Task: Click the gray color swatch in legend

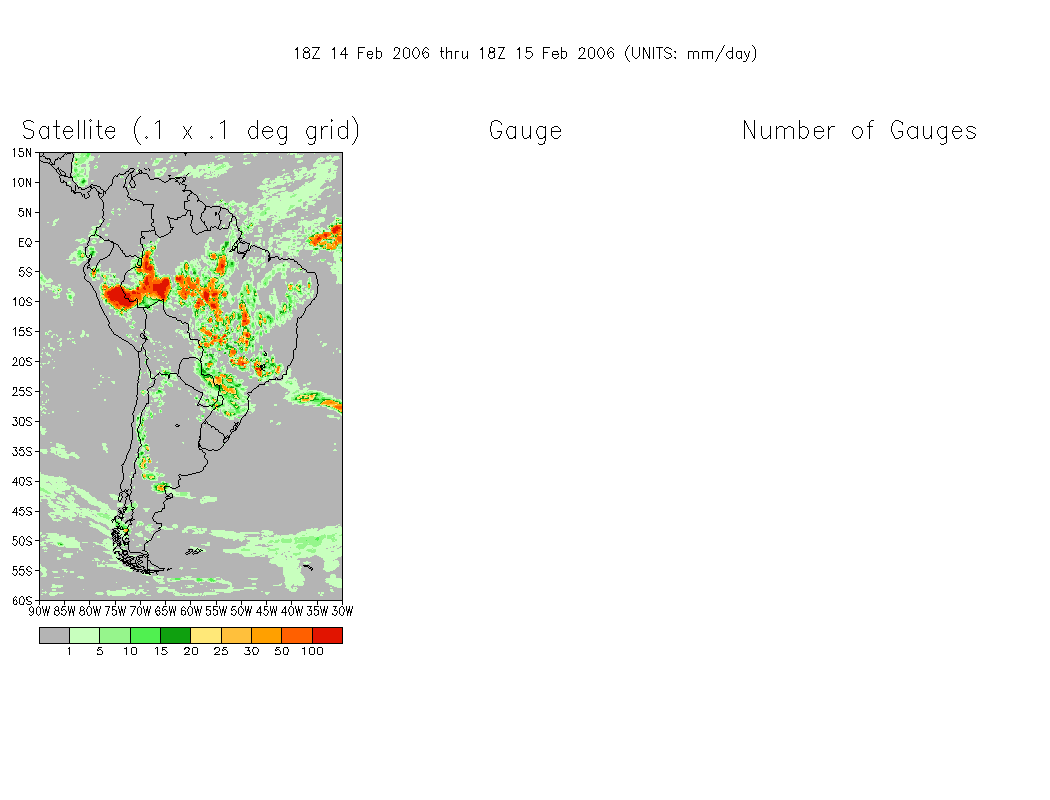Action: [x=54, y=635]
